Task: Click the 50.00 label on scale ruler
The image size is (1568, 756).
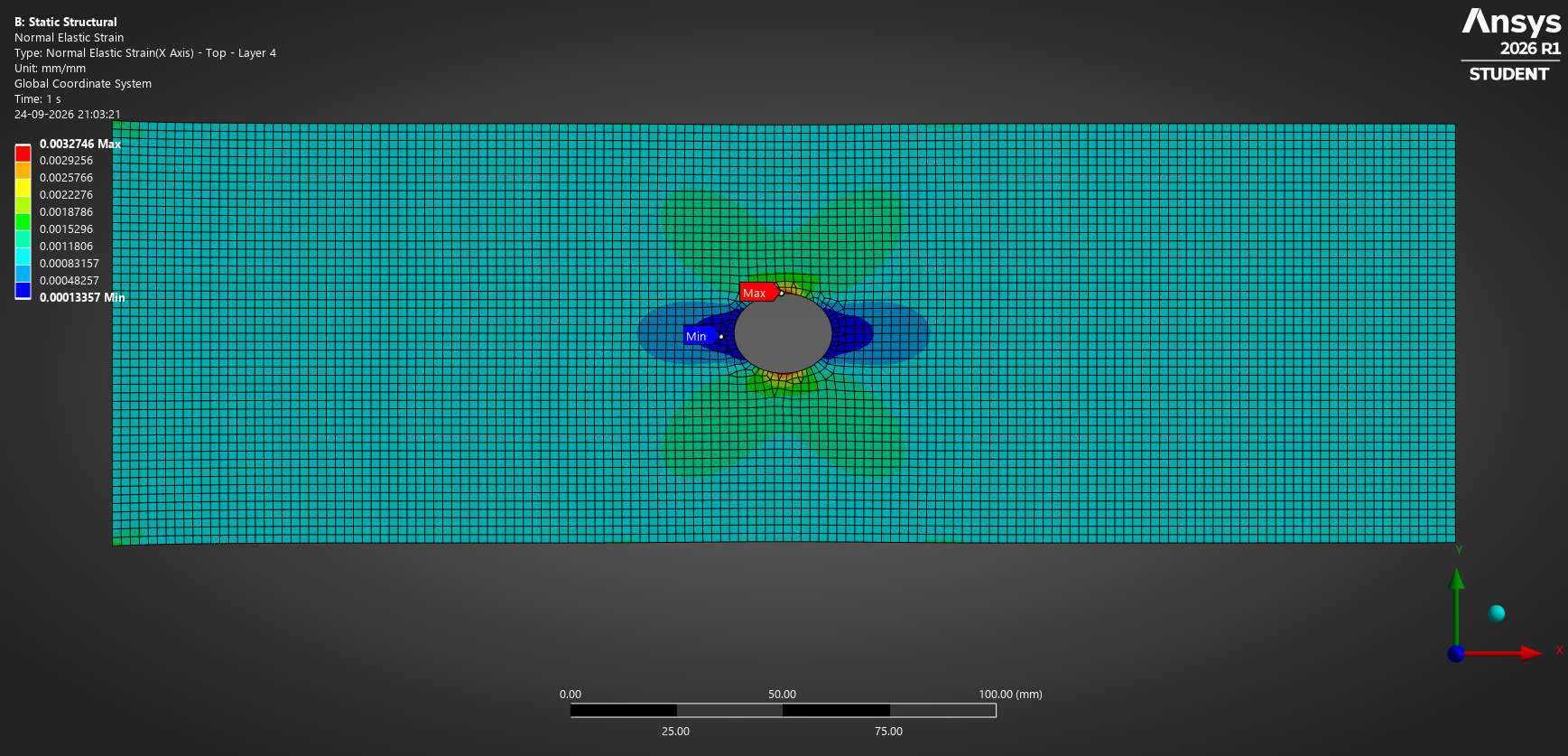Action: pos(782,695)
